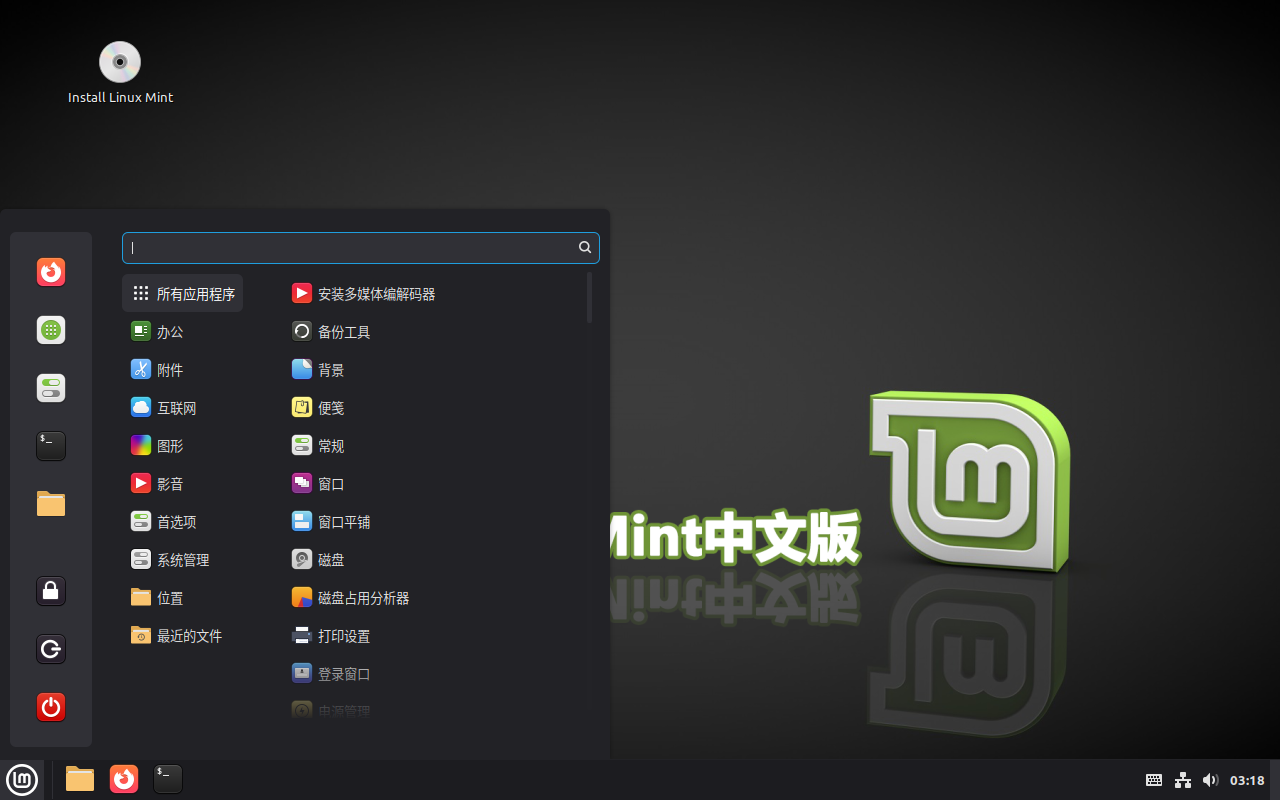
Task: Select the 系统管理 category
Action: pyautogui.click(x=183, y=560)
